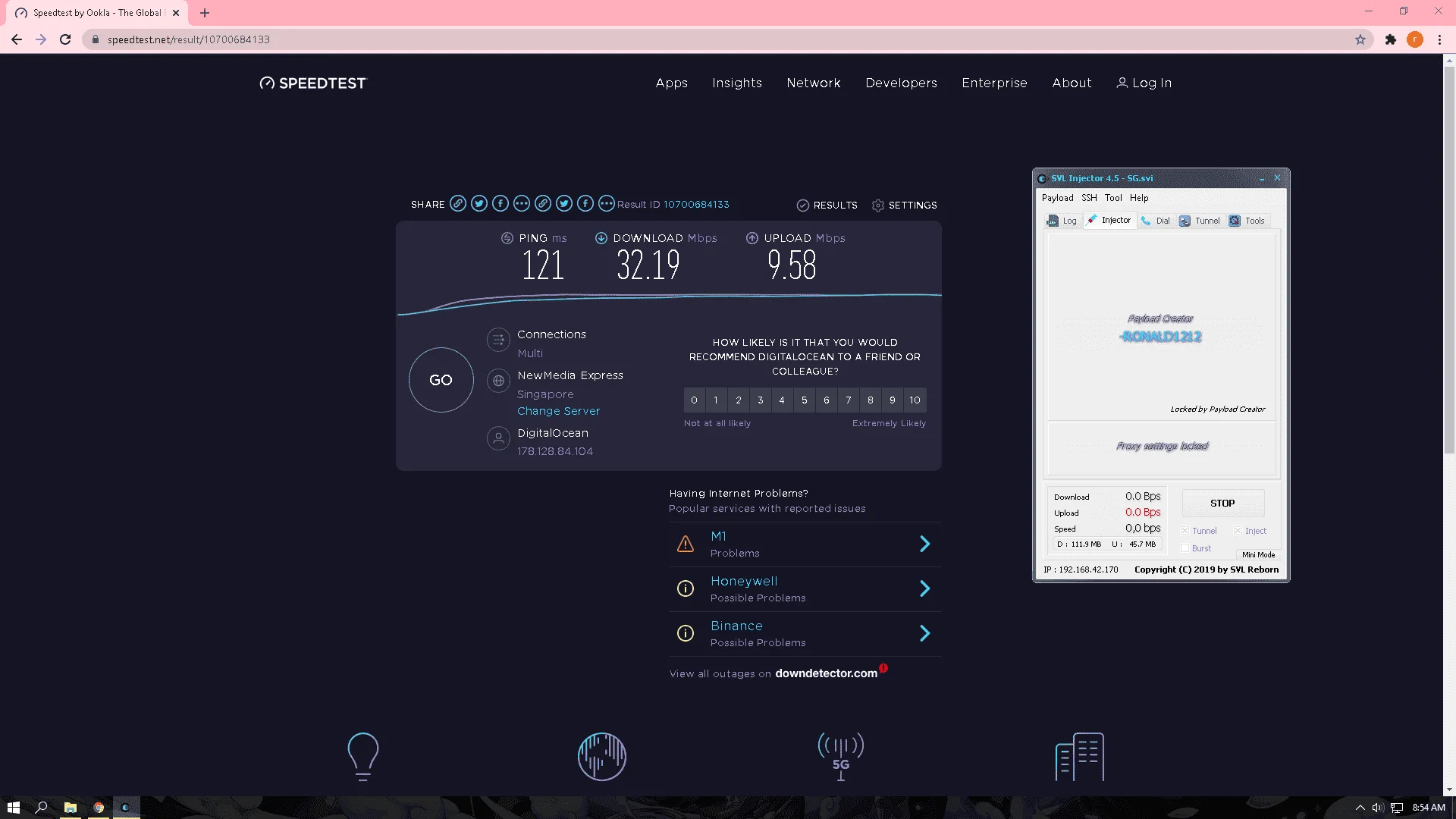This screenshot has width=1456, height=819.
Task: Open the Chrome profile avatar
Action: click(x=1415, y=39)
